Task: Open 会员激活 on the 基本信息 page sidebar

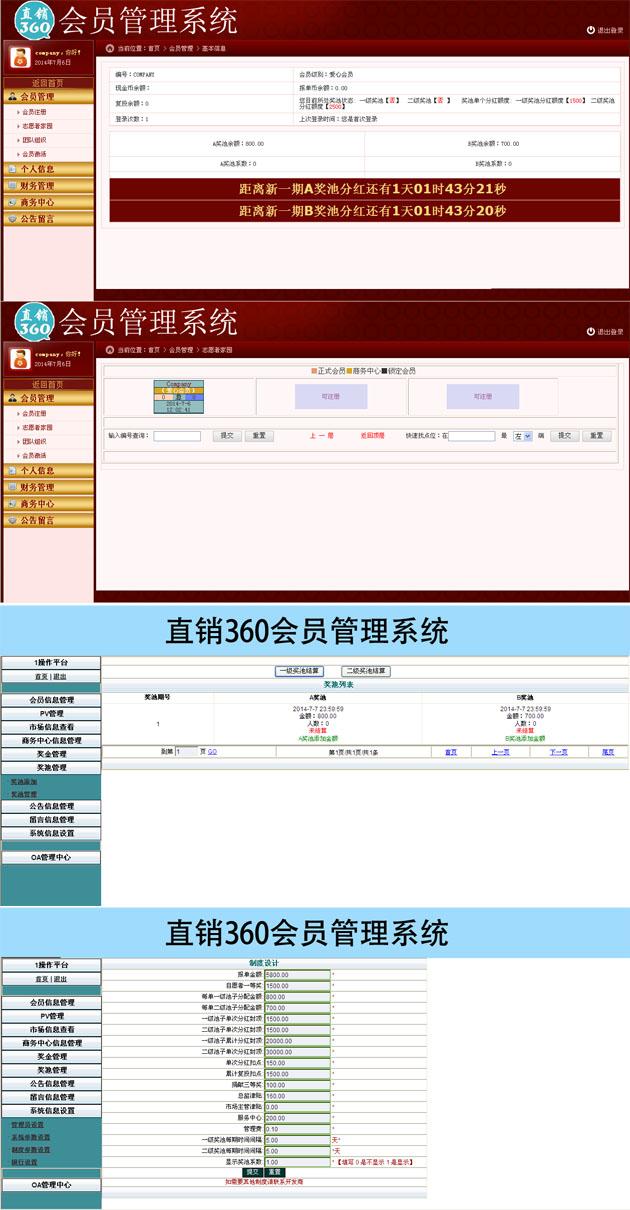Action: pos(34,154)
